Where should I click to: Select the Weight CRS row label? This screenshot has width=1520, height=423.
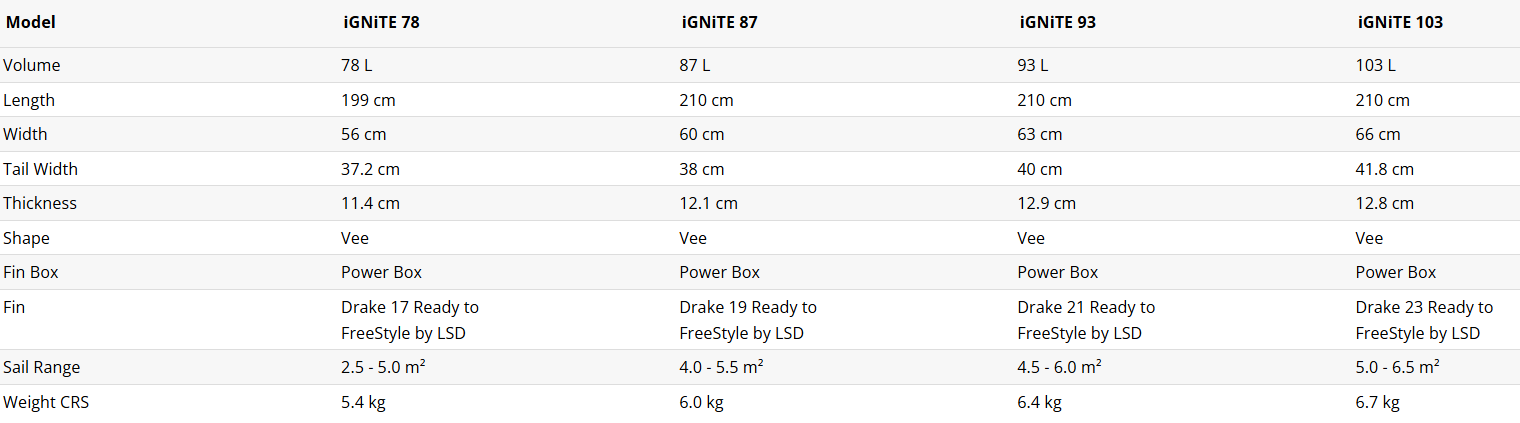coord(46,402)
